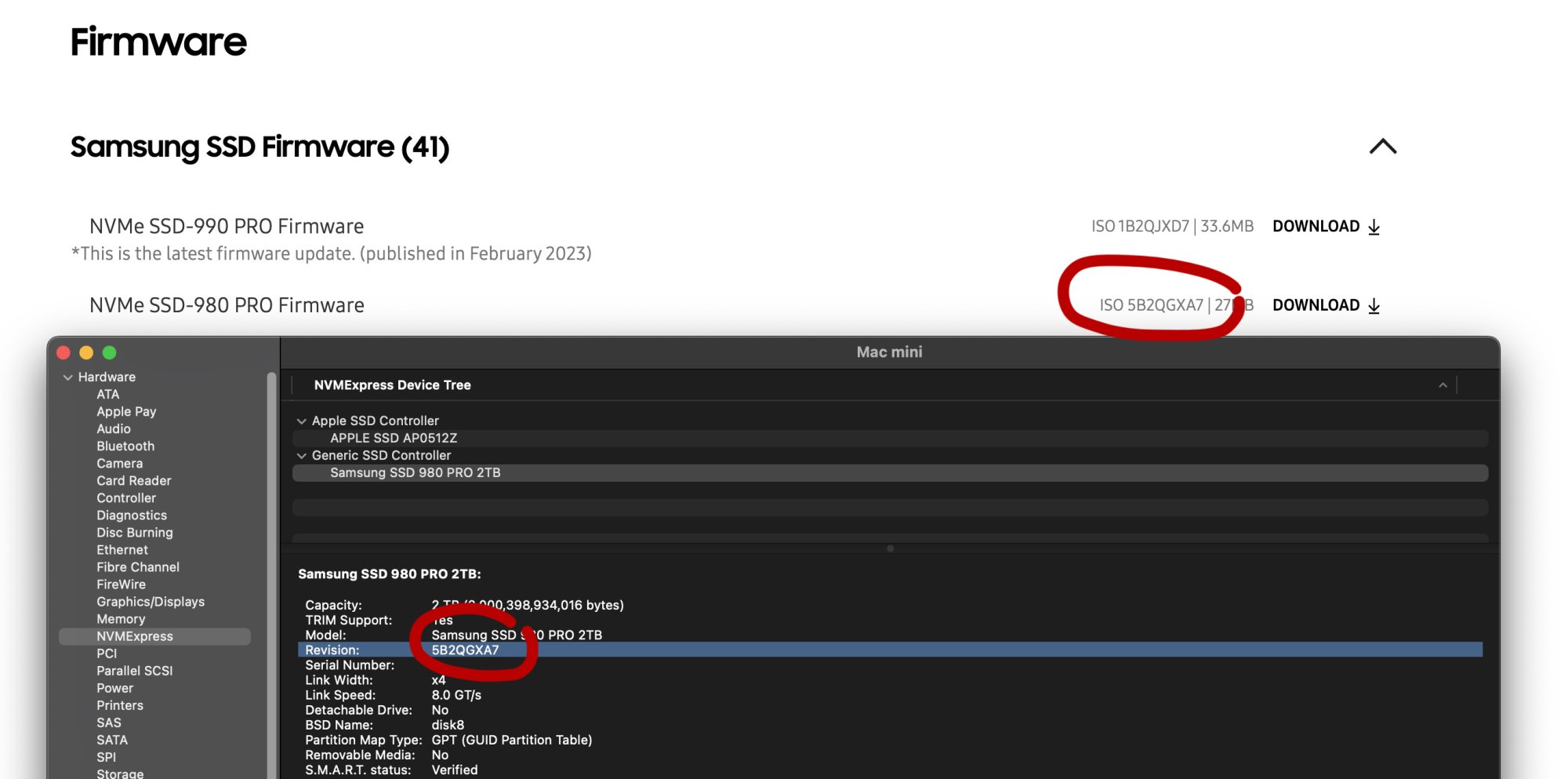Click the ISO 1B2QJXD7 file info text

[x=1172, y=227]
